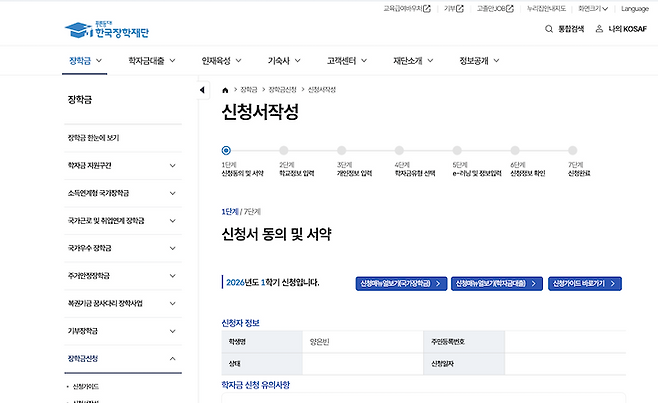Collapse sidebar with the triangle arrow button
The width and height of the screenshot is (658, 403).
point(203,90)
